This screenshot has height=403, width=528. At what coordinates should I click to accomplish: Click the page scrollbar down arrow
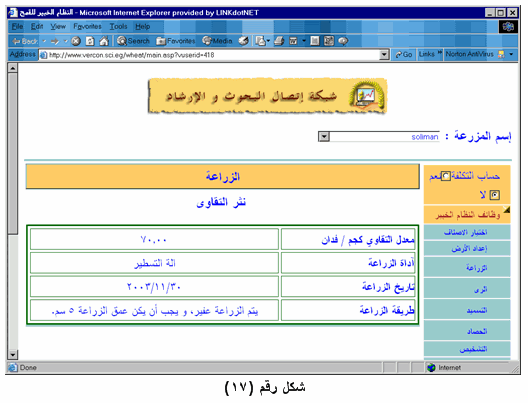[12, 355]
